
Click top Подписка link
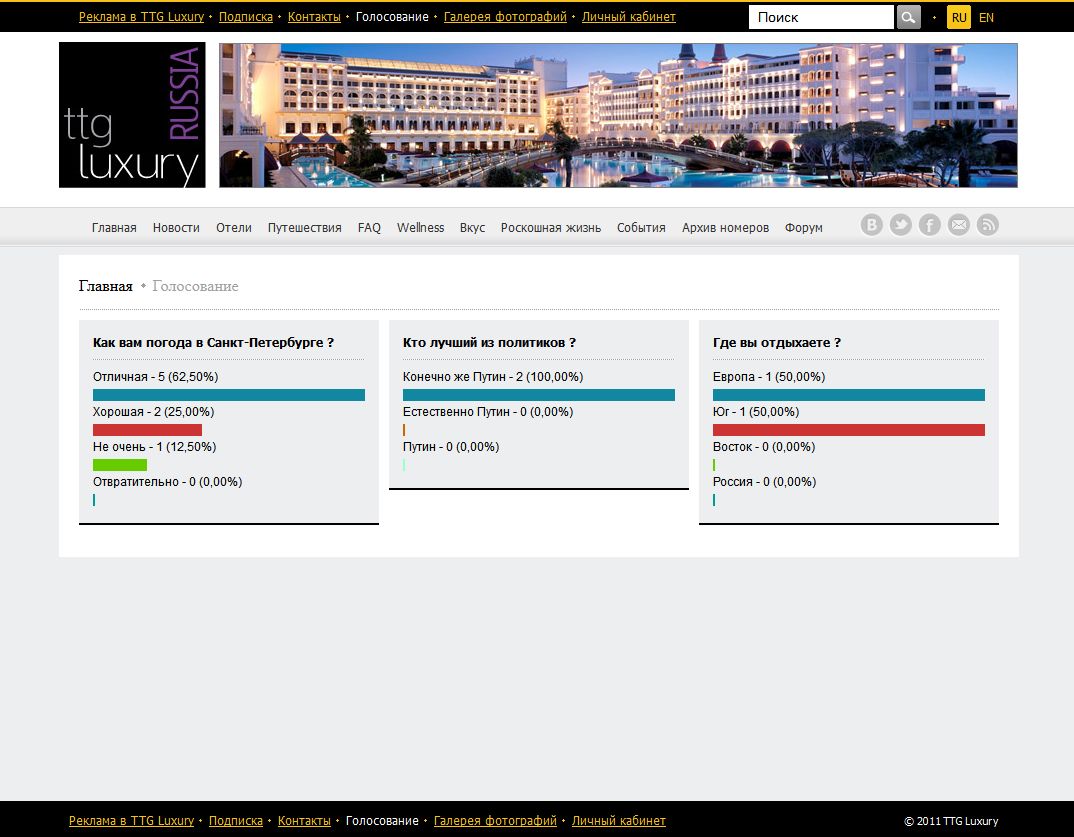(x=245, y=16)
